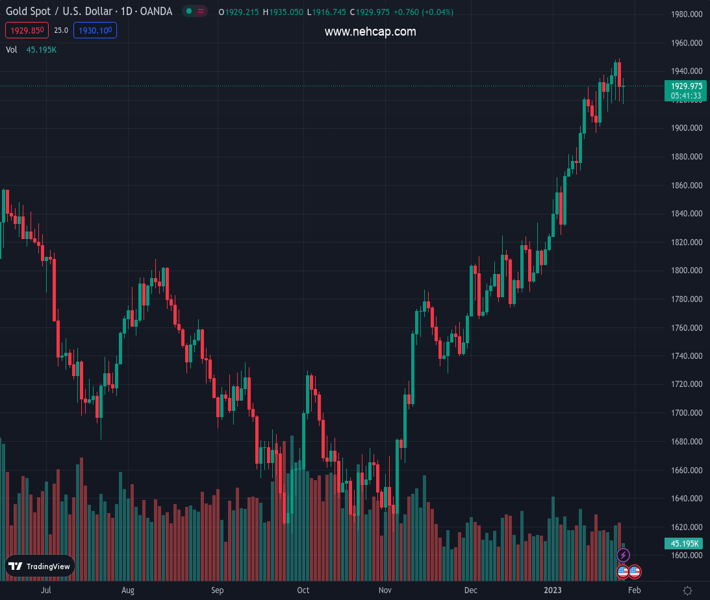The width and height of the screenshot is (710, 600).
Task: Click the purple lightning event marker
Action: (624, 555)
